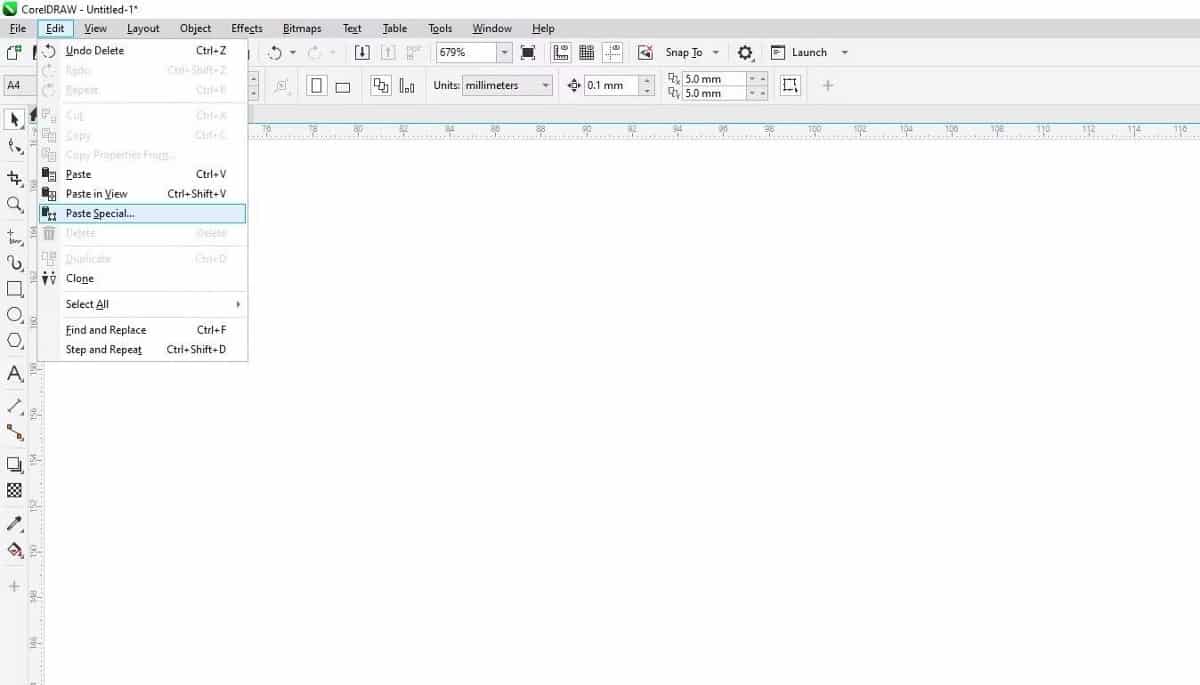Toggle snapping on or off

coord(644,52)
